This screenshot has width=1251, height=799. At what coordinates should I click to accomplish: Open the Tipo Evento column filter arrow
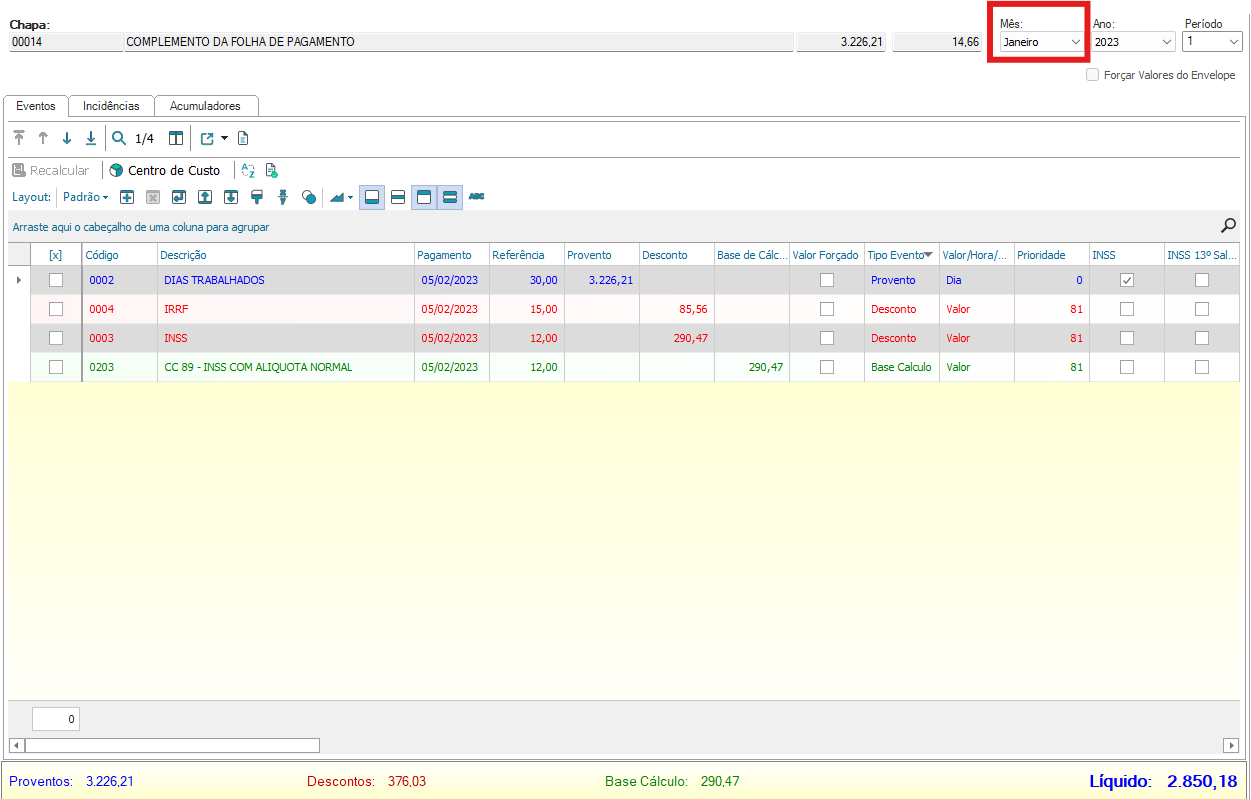(929, 255)
